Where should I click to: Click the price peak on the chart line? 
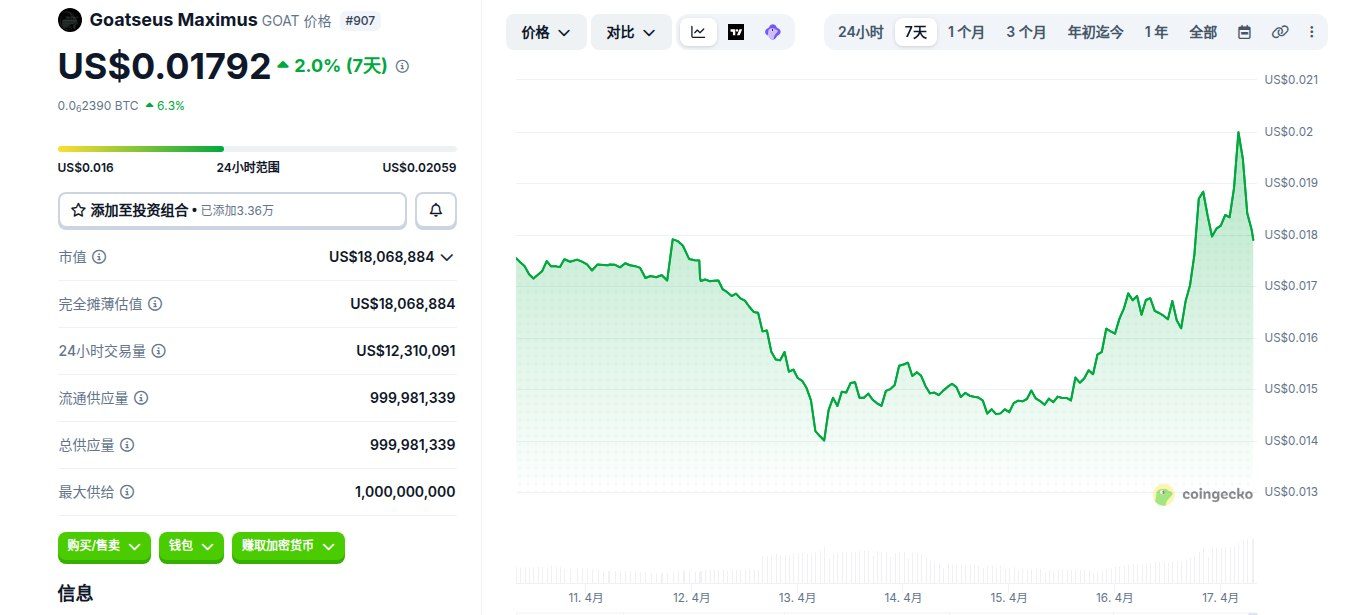tap(1239, 133)
